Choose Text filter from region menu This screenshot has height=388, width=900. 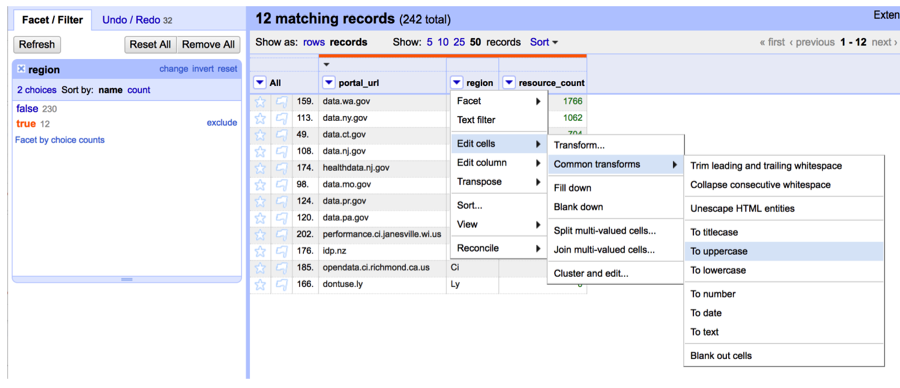coord(499,120)
